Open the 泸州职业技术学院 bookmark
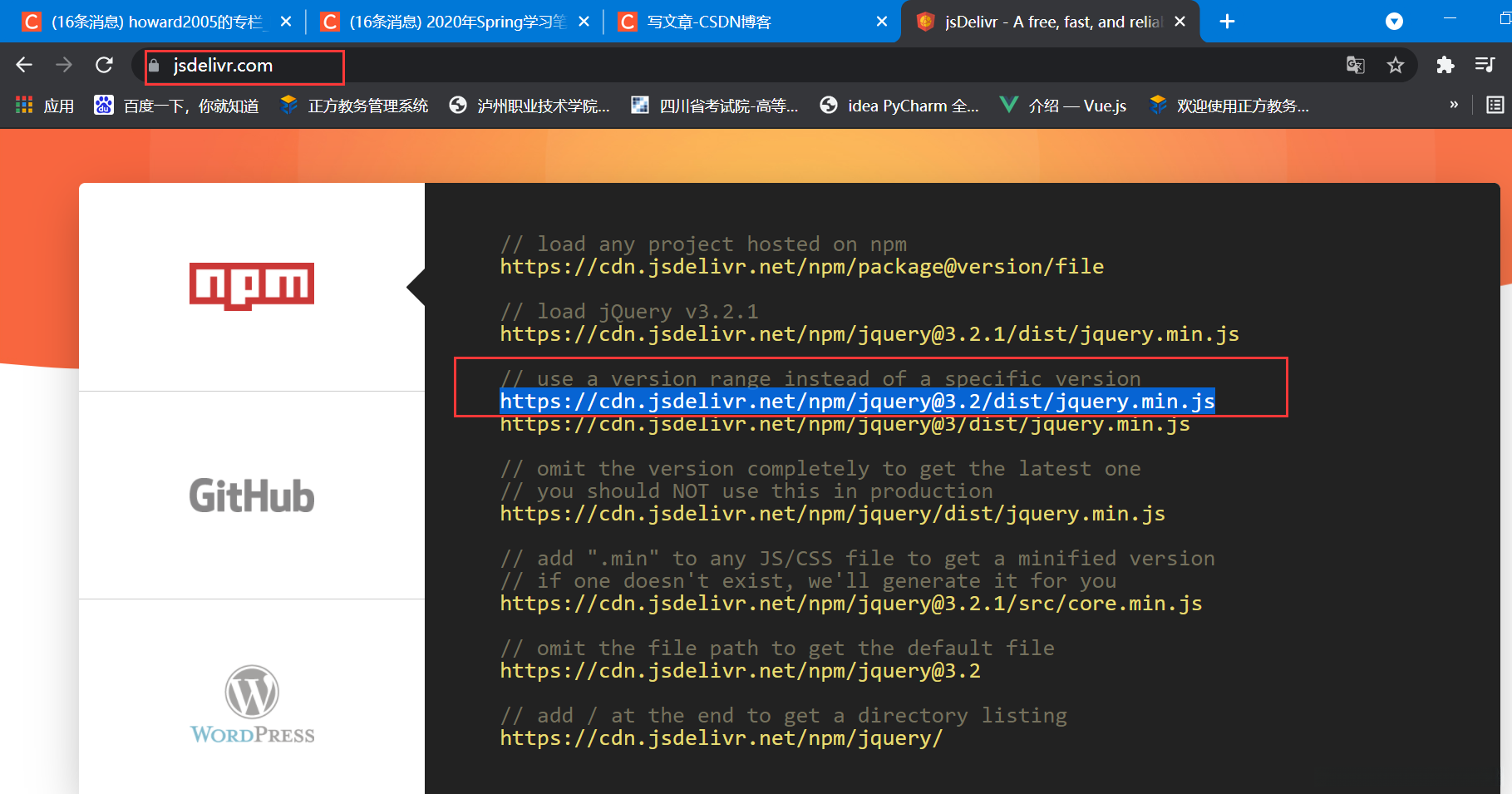This screenshot has height=794, width=1512. pos(529,106)
